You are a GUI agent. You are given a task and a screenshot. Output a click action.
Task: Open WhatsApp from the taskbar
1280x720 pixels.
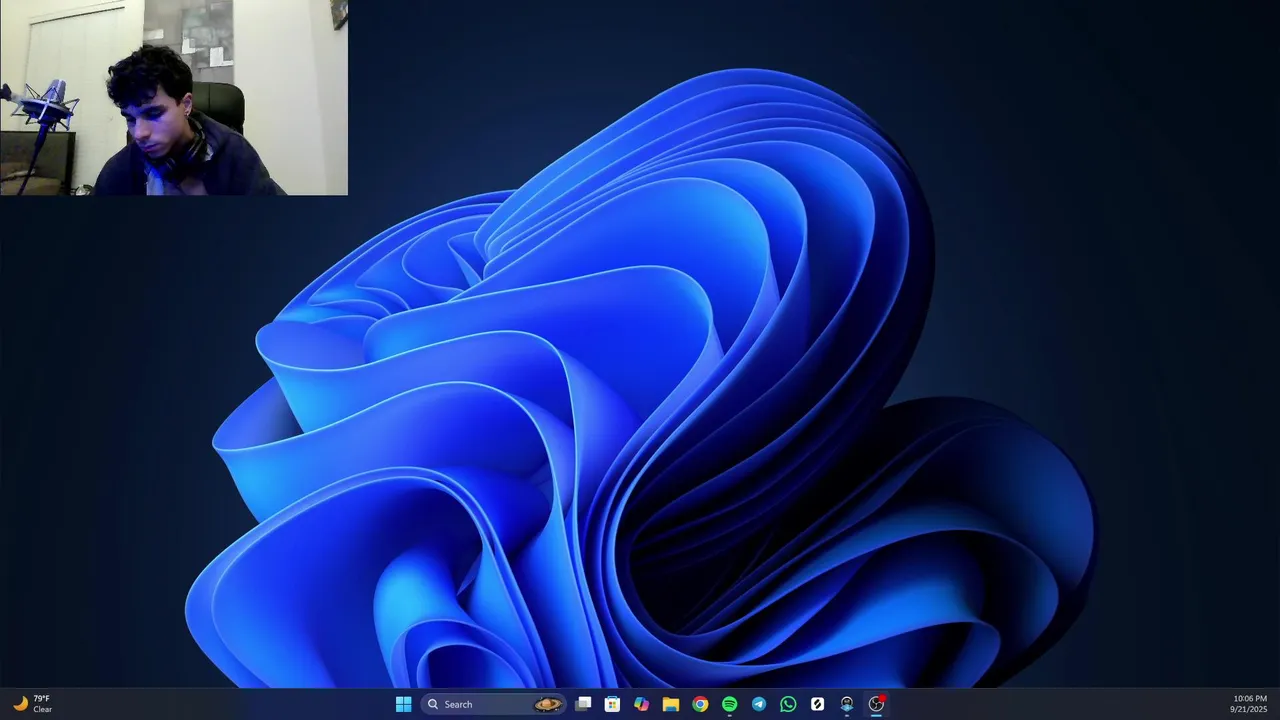point(788,704)
